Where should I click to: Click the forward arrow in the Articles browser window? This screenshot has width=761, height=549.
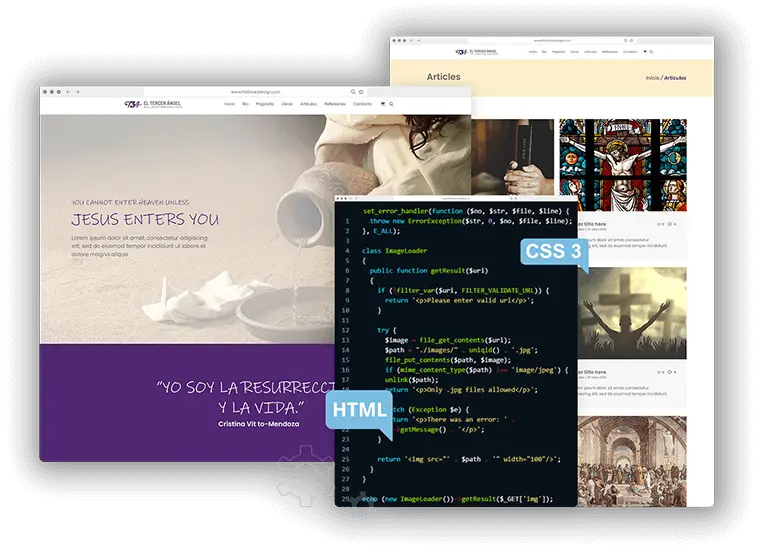point(418,41)
